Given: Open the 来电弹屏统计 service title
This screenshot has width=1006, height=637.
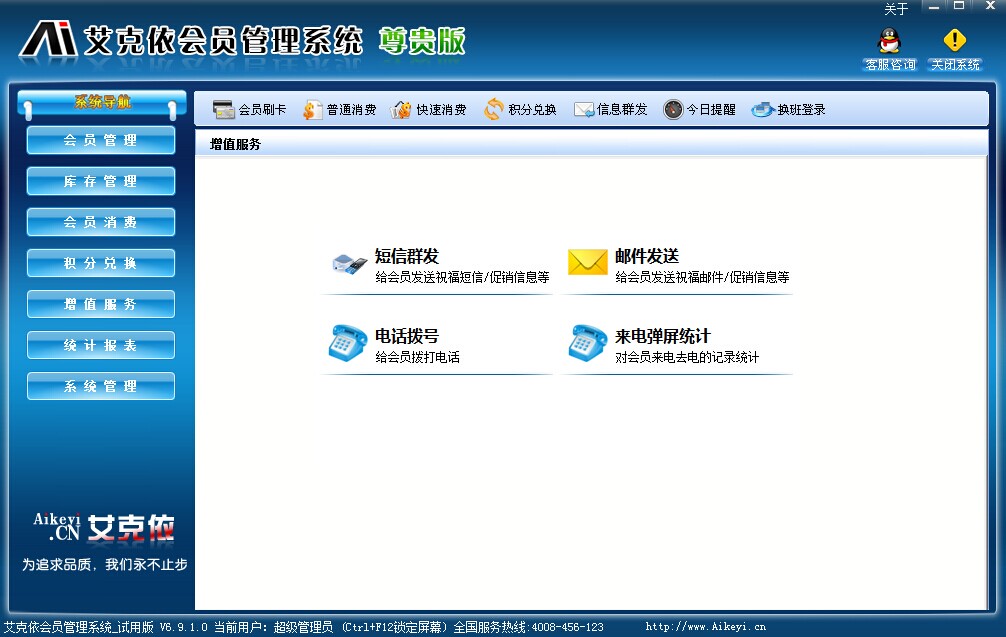Looking at the screenshot, I should tap(663, 336).
